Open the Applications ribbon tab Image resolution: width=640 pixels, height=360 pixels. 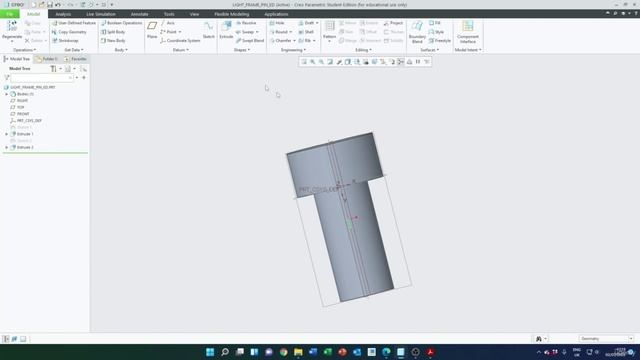[x=276, y=14]
